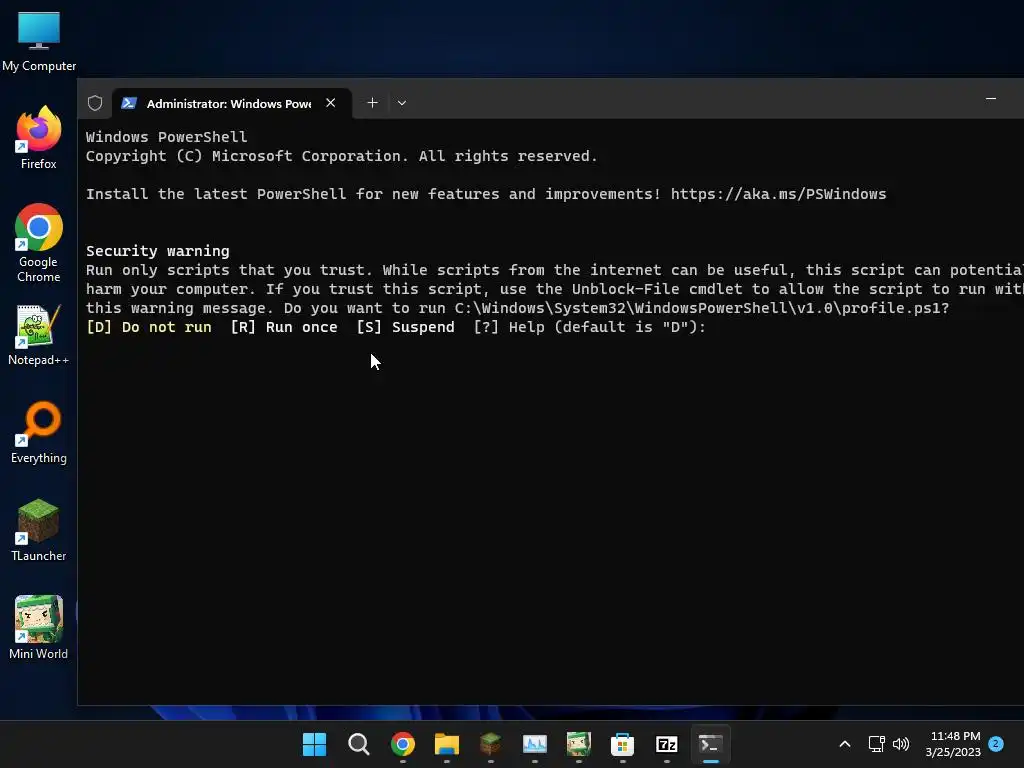The image size is (1024, 768).
Task: Open Mini World from the taskbar
Action: (x=579, y=744)
